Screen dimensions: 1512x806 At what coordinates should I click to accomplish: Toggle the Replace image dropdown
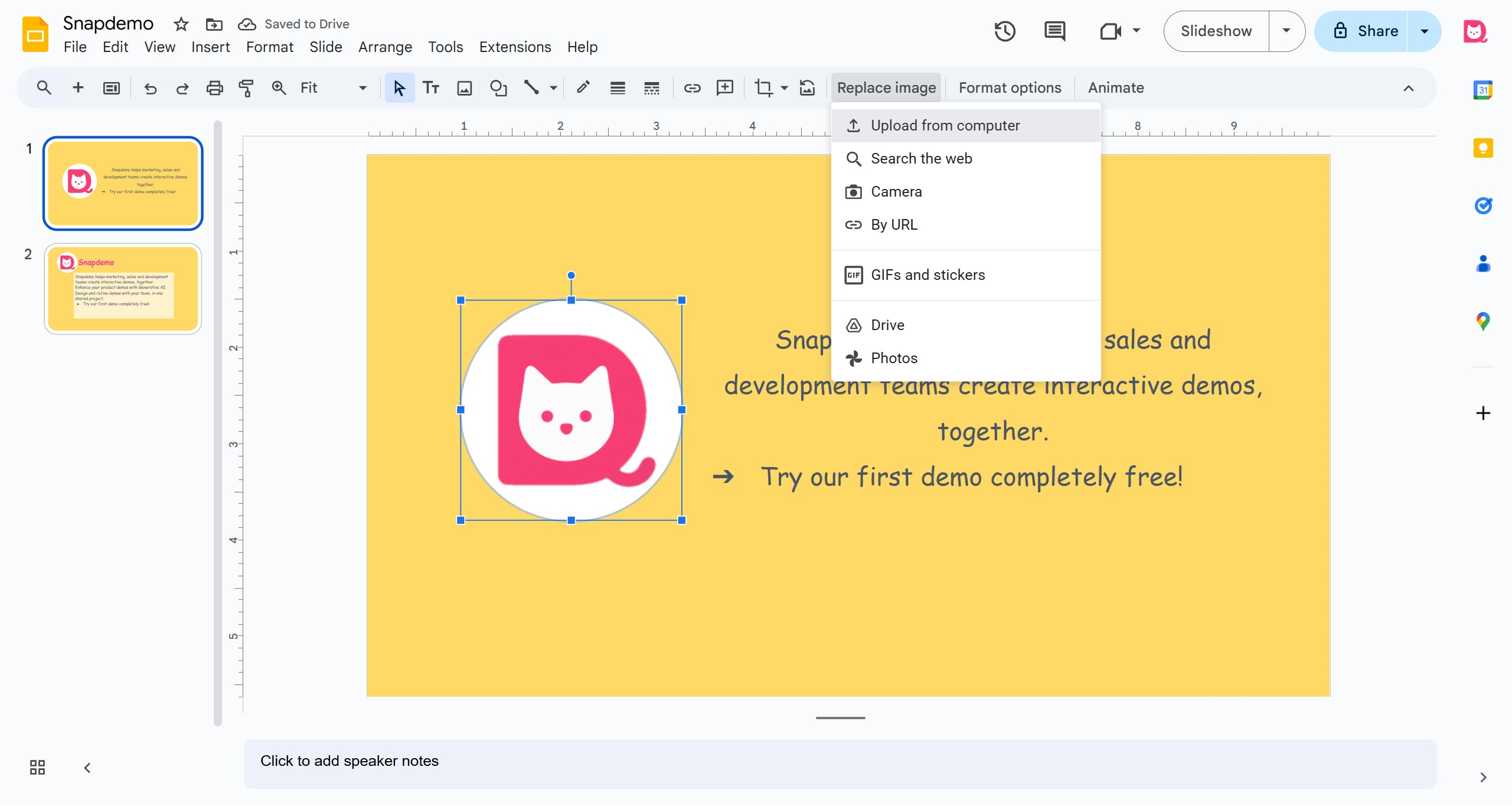[886, 88]
